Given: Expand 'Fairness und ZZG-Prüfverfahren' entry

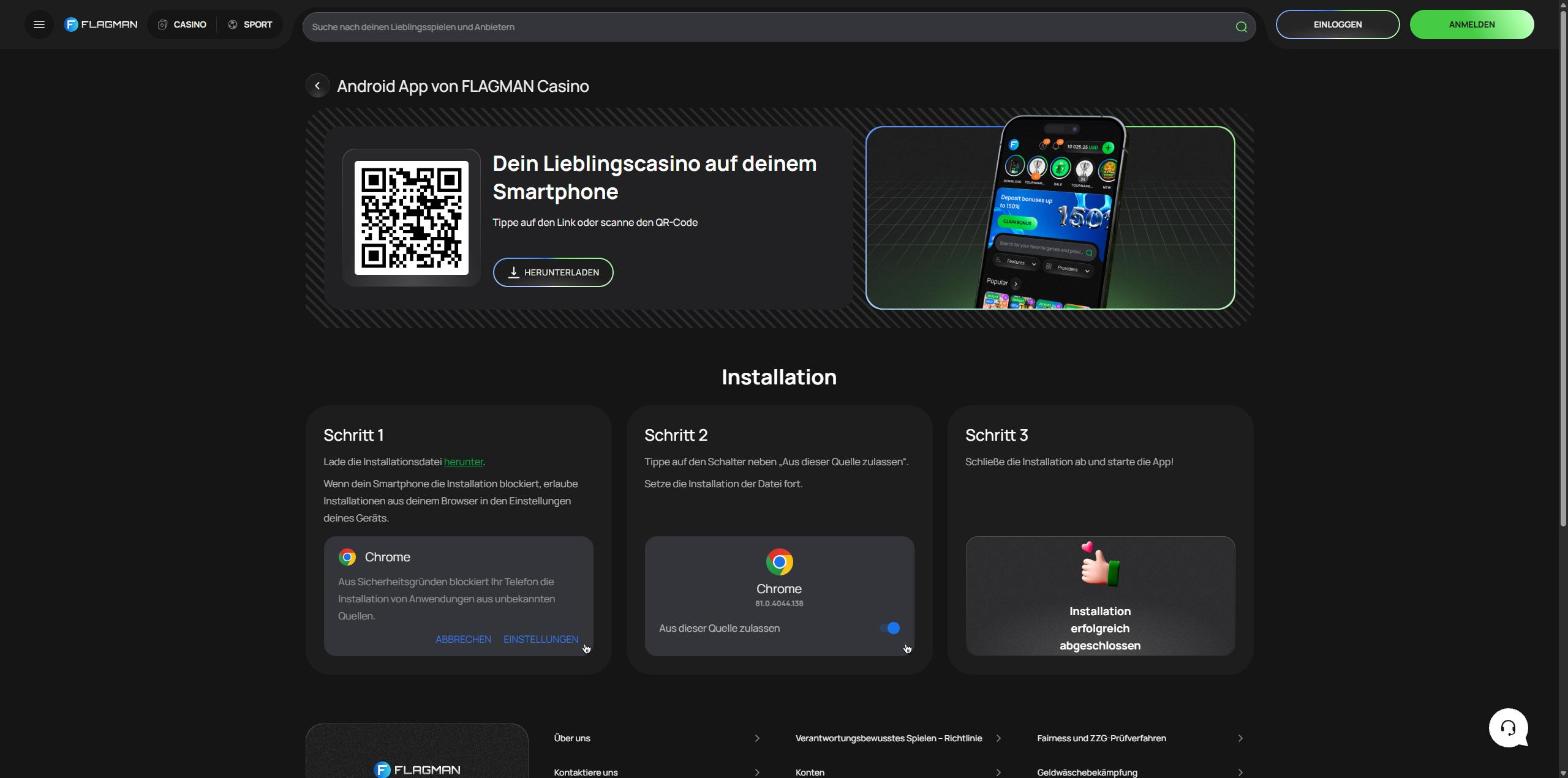Looking at the screenshot, I should click(x=1140, y=738).
